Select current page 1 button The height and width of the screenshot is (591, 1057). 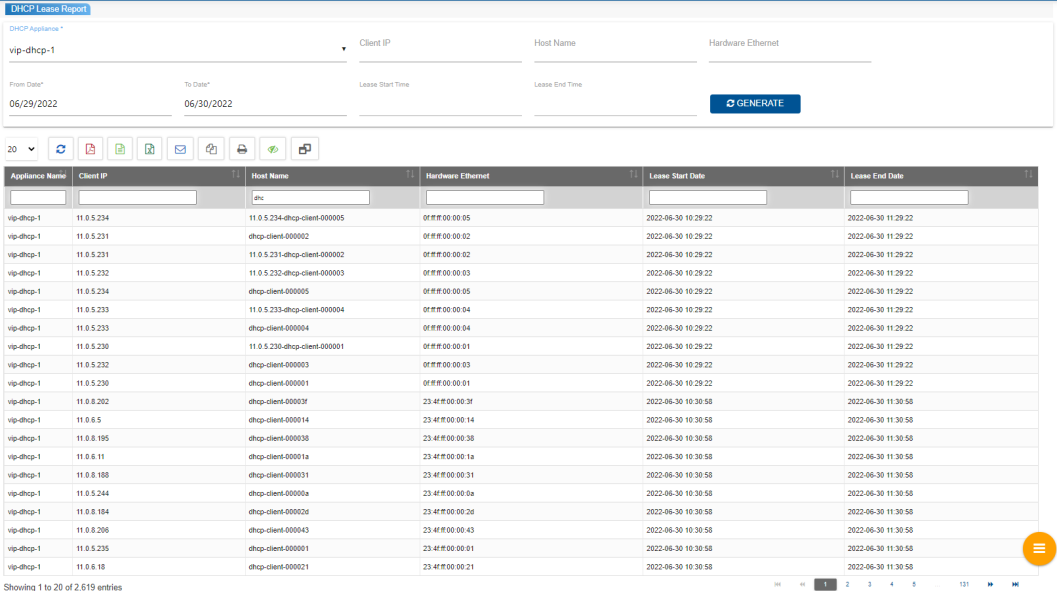click(x=825, y=584)
